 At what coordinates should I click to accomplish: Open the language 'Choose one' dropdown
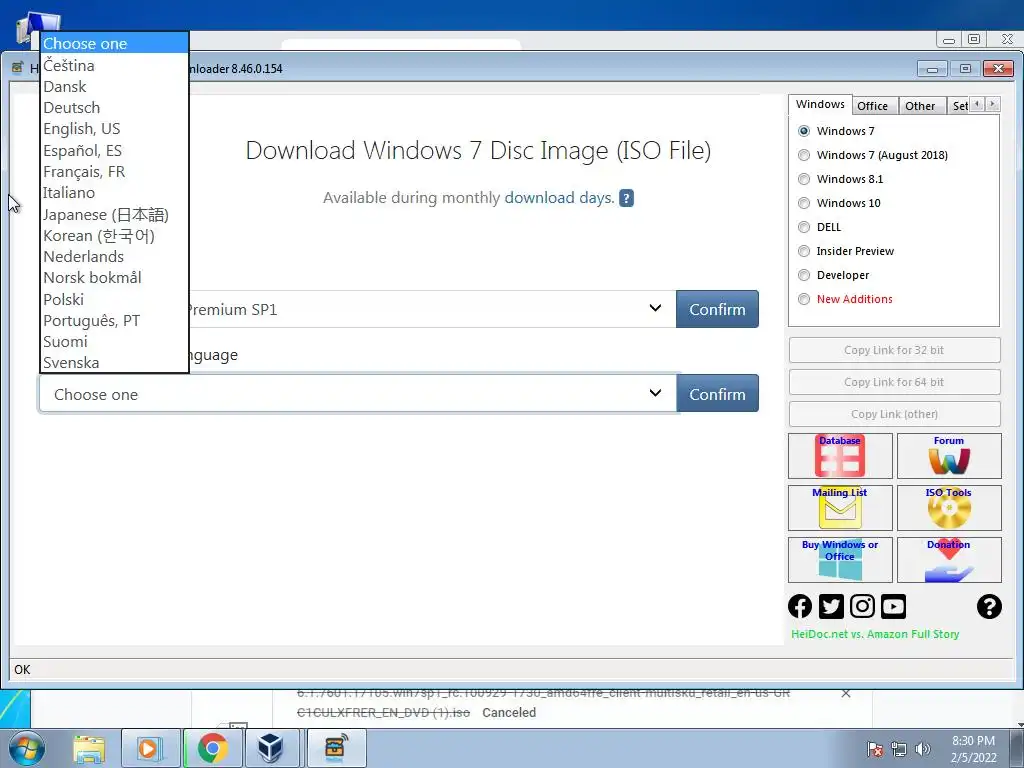point(358,394)
